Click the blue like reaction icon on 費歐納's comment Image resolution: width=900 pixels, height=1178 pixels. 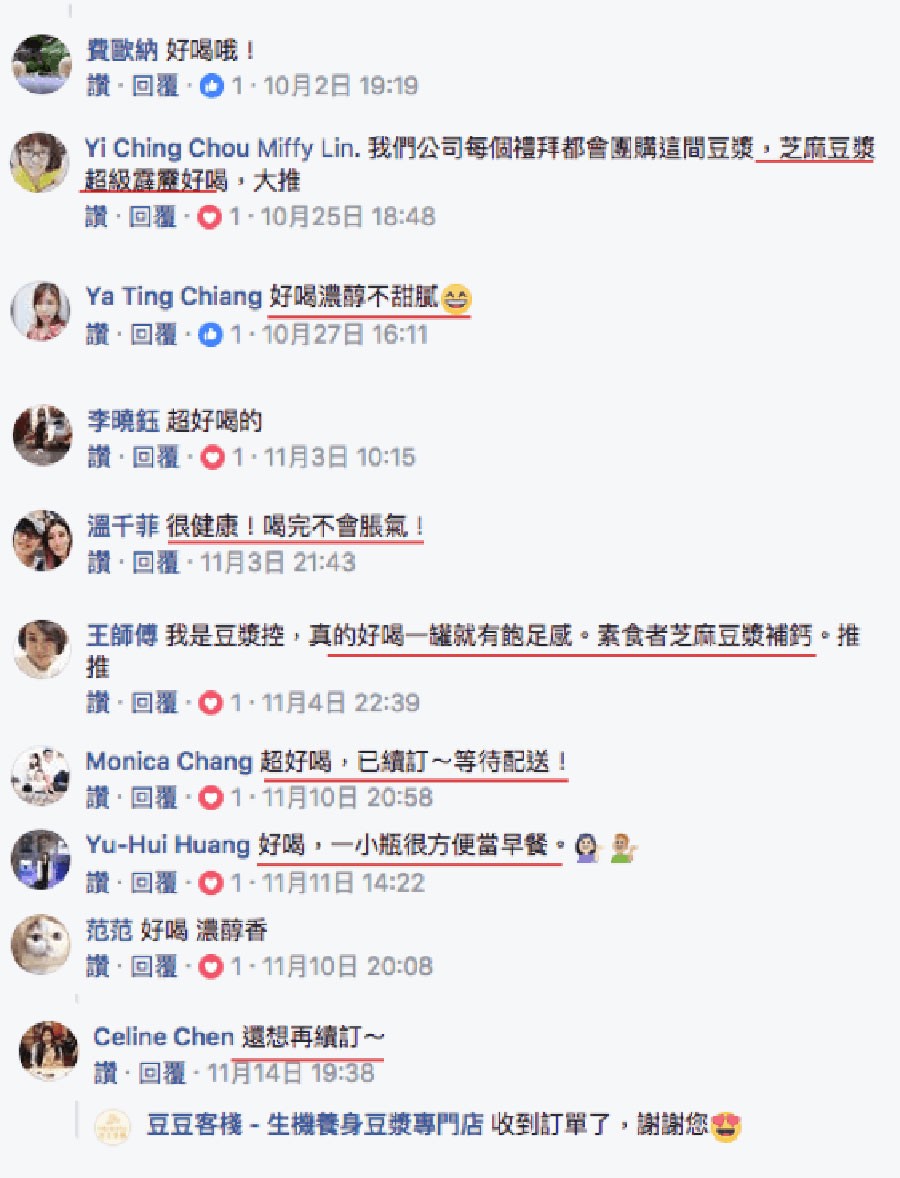coord(211,86)
